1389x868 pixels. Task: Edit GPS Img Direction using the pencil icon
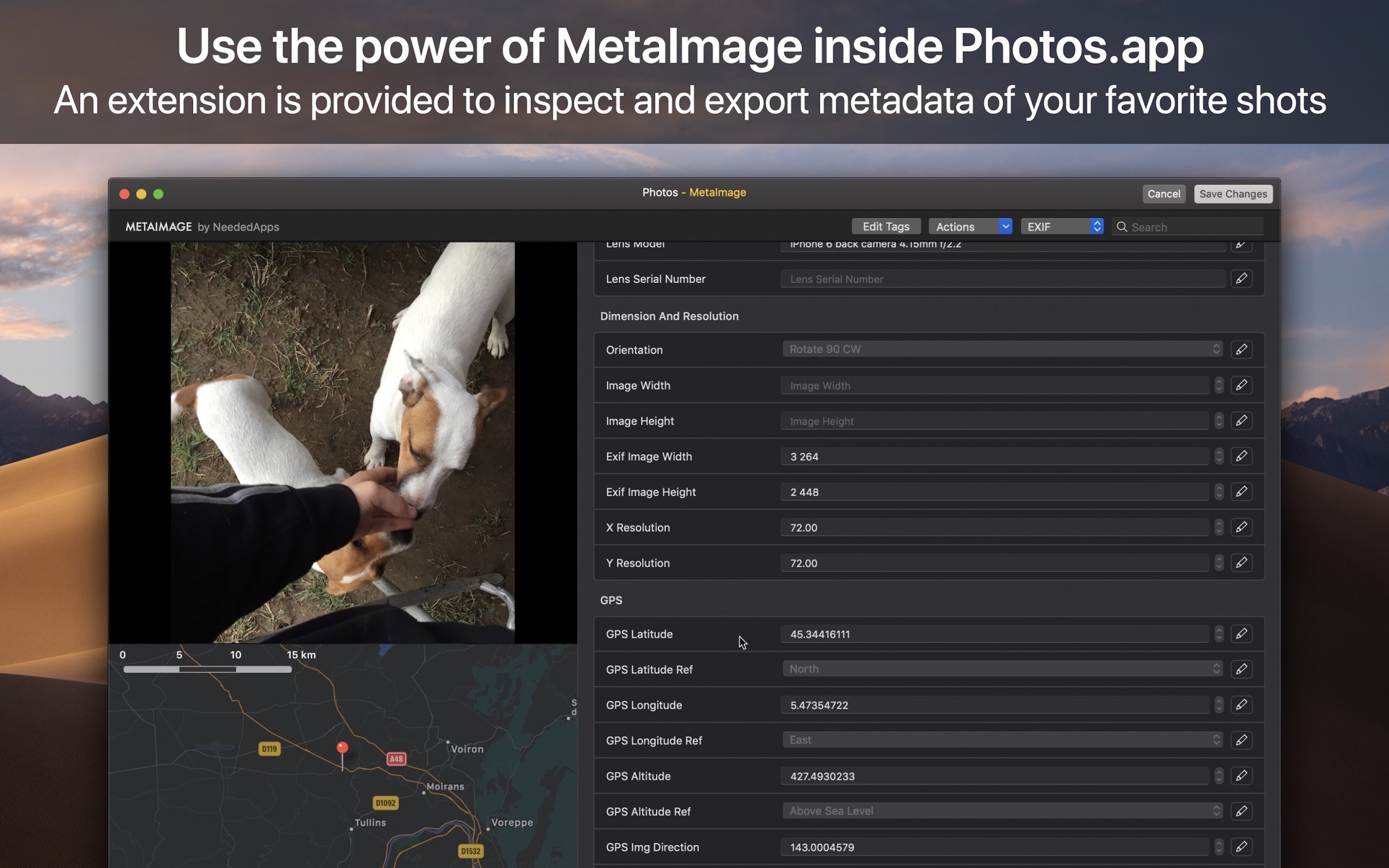click(x=1241, y=847)
